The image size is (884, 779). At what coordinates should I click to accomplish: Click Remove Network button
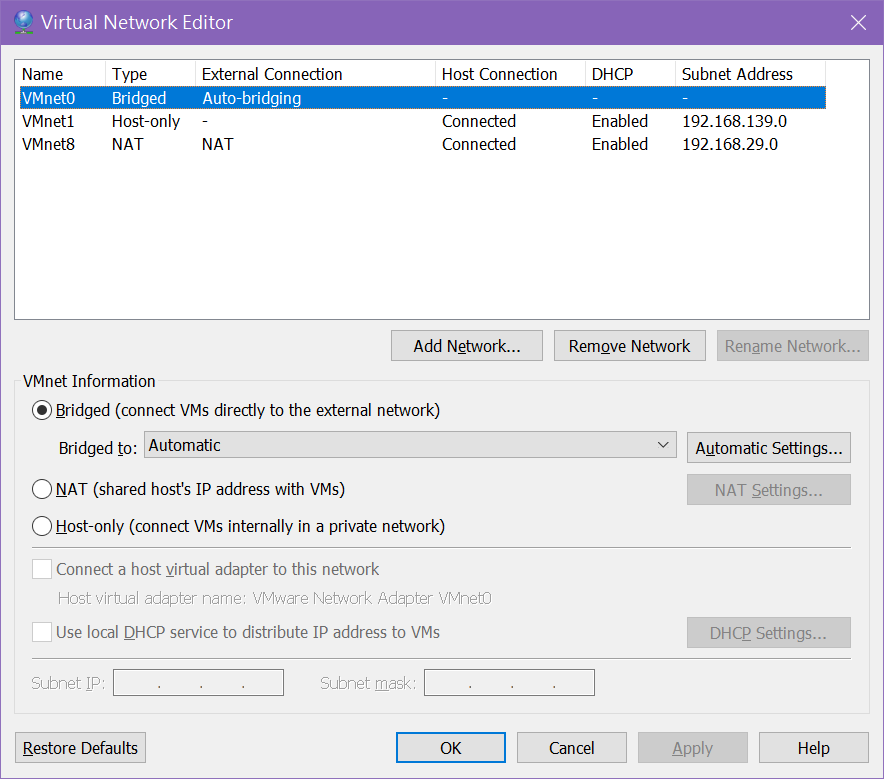click(x=629, y=346)
